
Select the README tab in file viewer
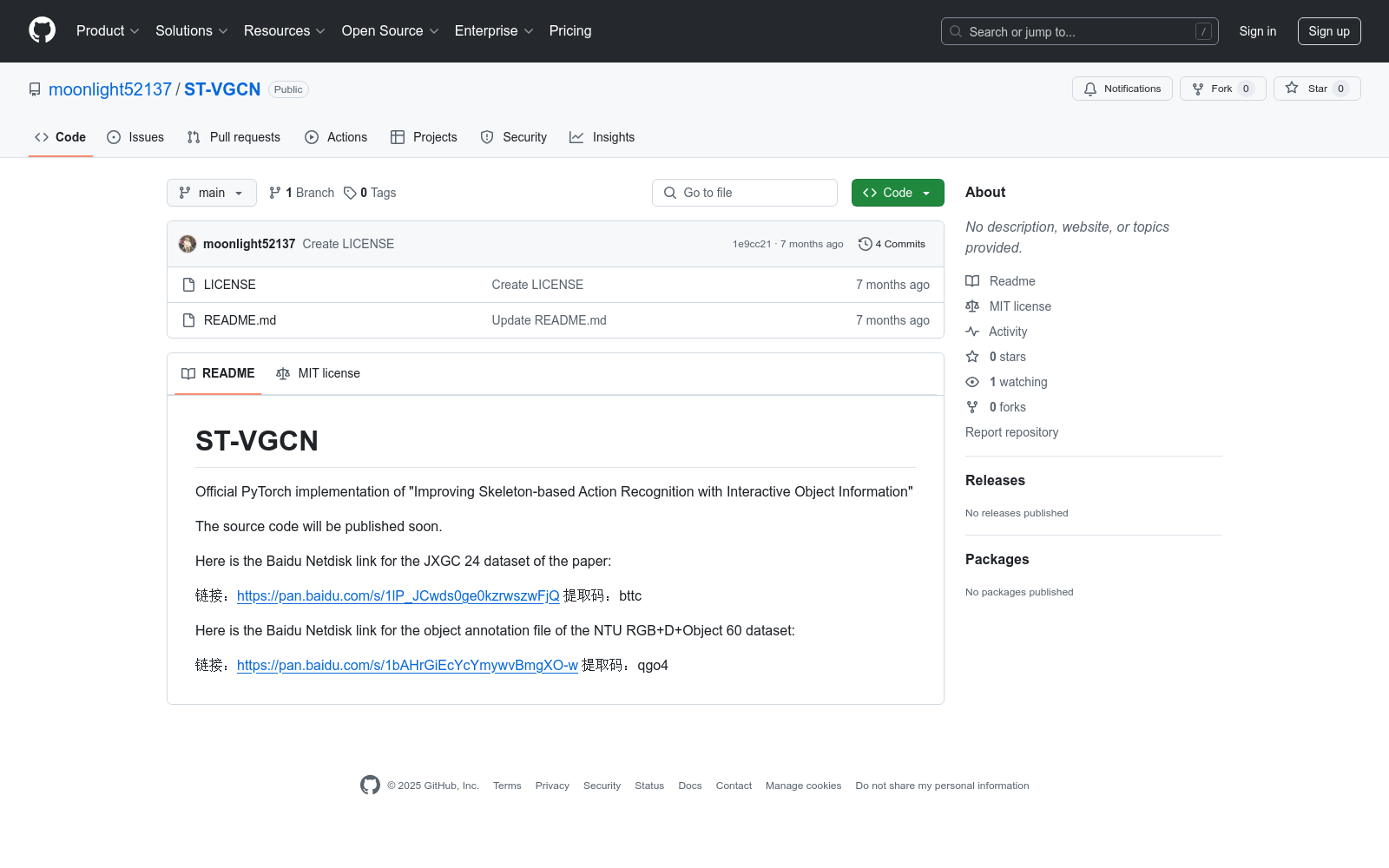point(218,373)
